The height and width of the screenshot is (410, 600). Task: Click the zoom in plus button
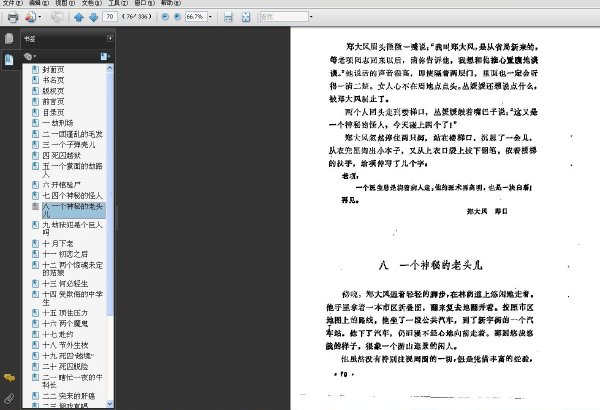177,16
